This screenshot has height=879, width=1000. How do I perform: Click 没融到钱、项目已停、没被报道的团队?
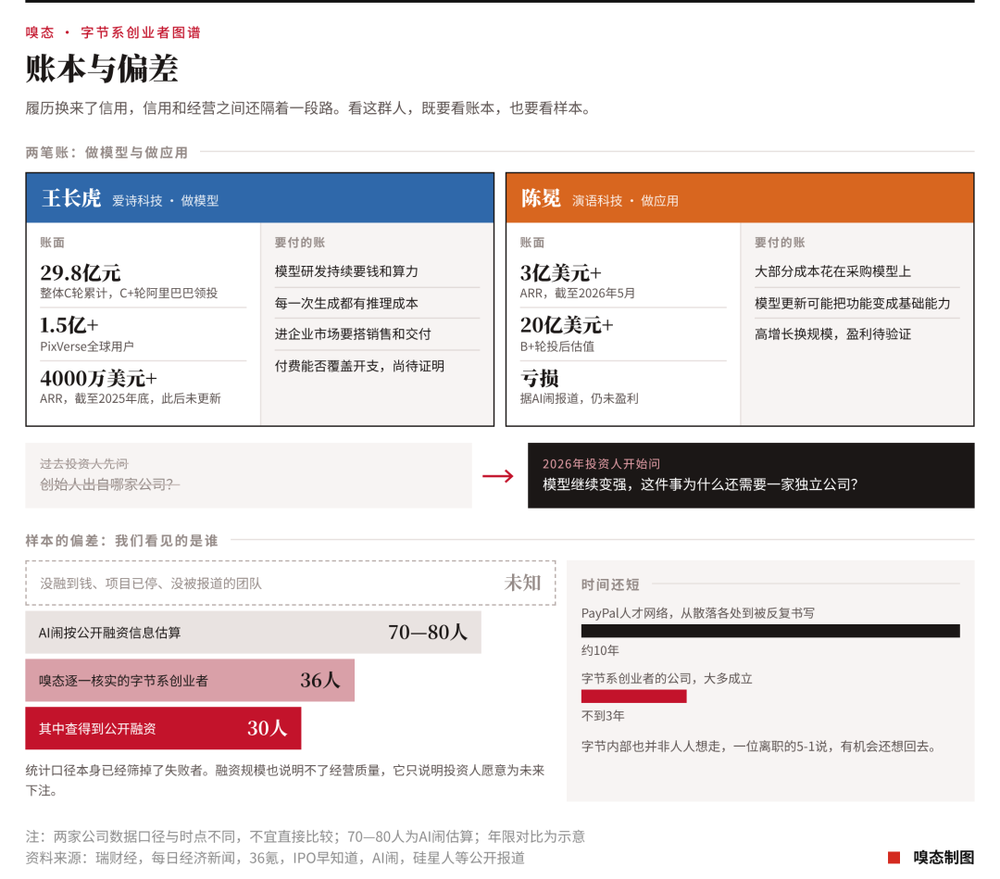151,584
